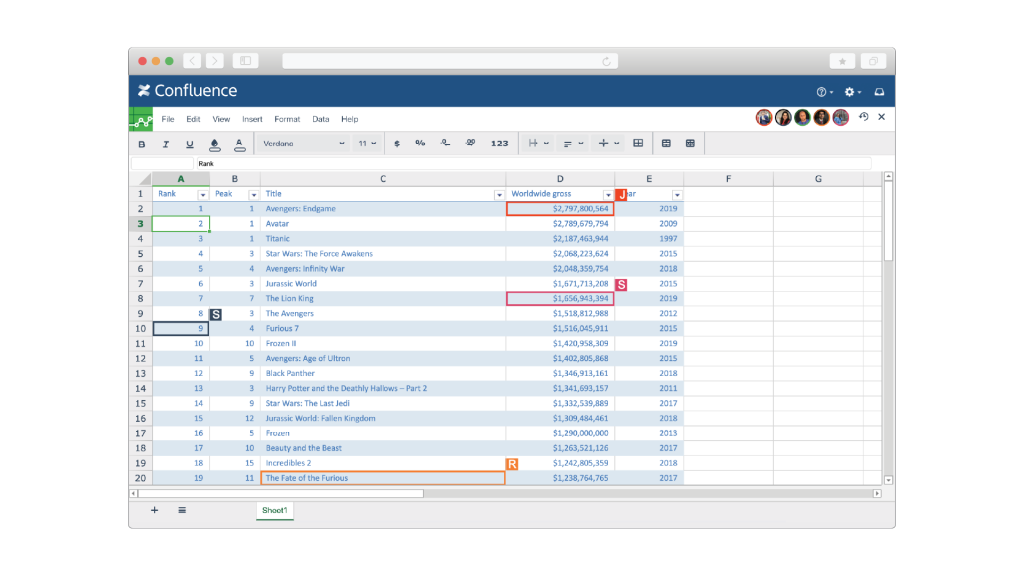Open the File menu
This screenshot has width=1024, height=576.
[168, 119]
